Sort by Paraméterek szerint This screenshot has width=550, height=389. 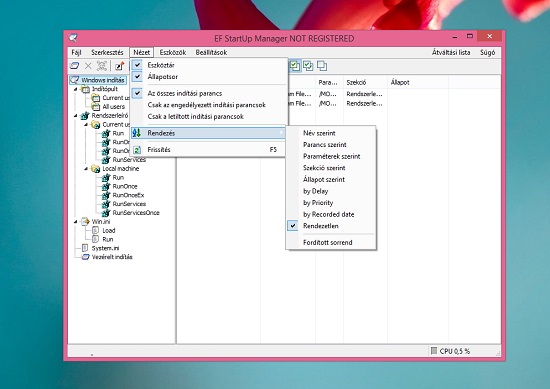tap(331, 156)
